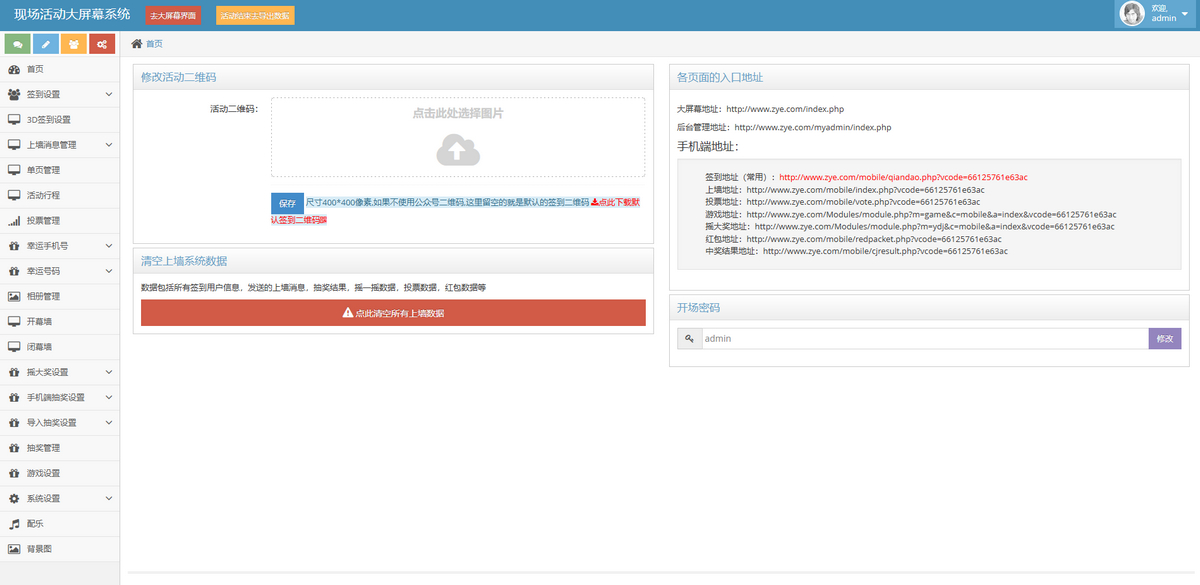This screenshot has width=1200, height=585.
Task: Open 配乐 music settings in the sidebar
Action: 35,523
